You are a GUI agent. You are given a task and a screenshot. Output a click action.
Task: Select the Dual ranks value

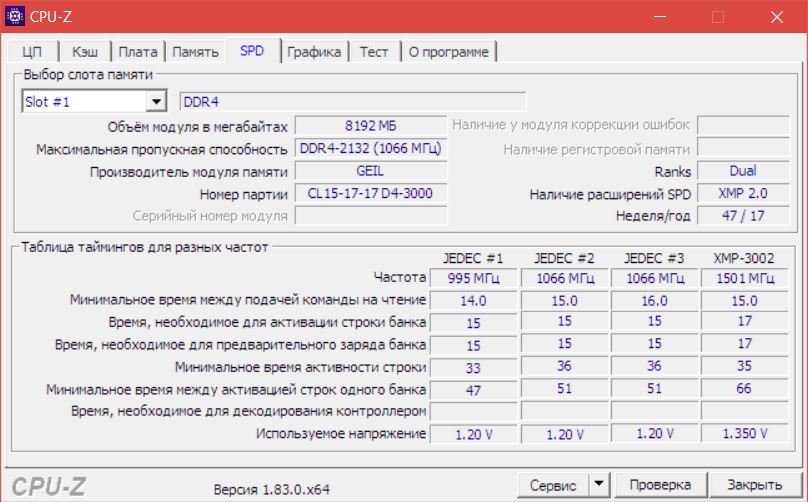(743, 171)
